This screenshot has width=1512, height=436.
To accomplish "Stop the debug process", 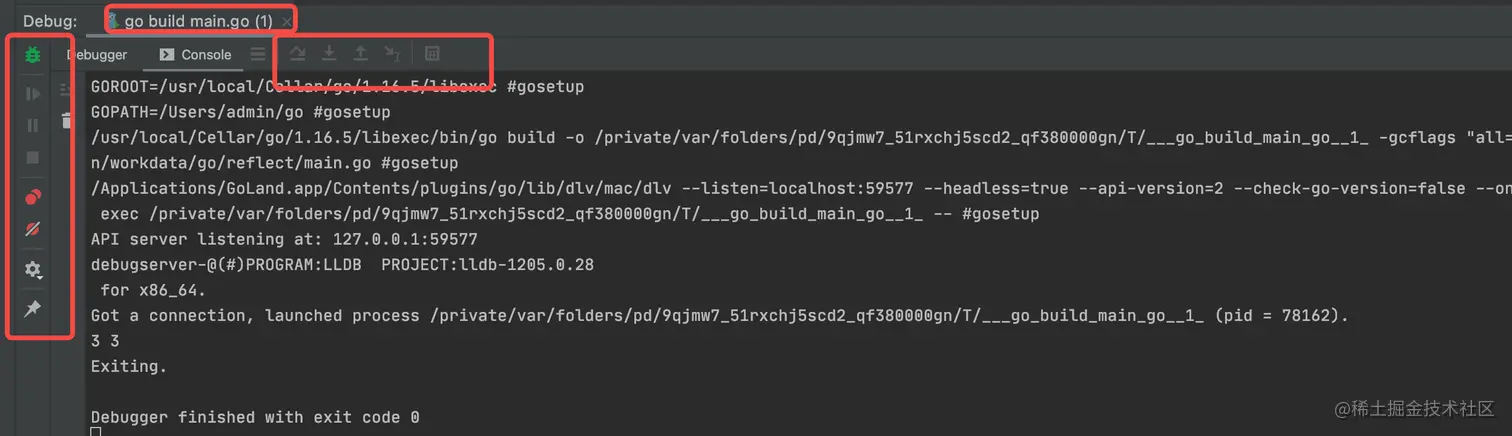I will (x=33, y=157).
